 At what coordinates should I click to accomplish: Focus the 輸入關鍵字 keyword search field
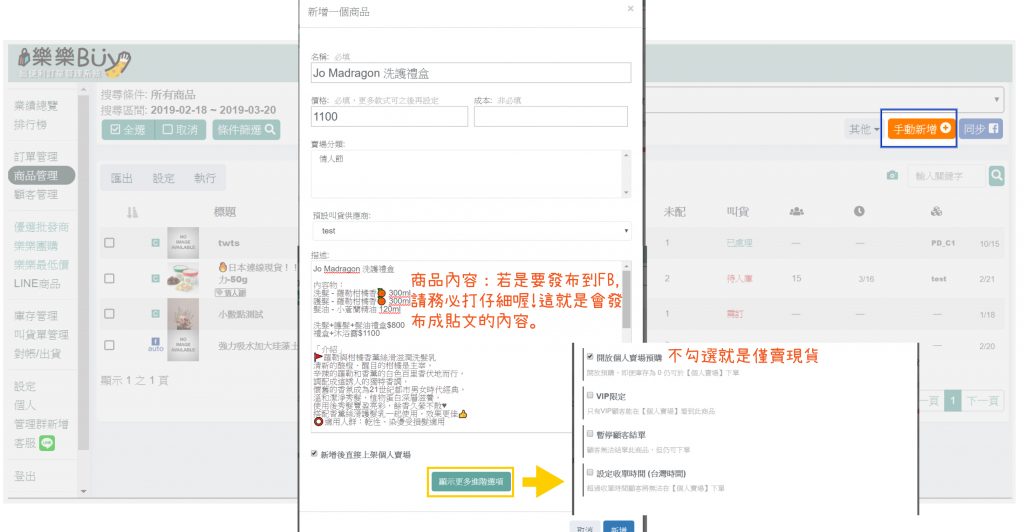[x=946, y=176]
